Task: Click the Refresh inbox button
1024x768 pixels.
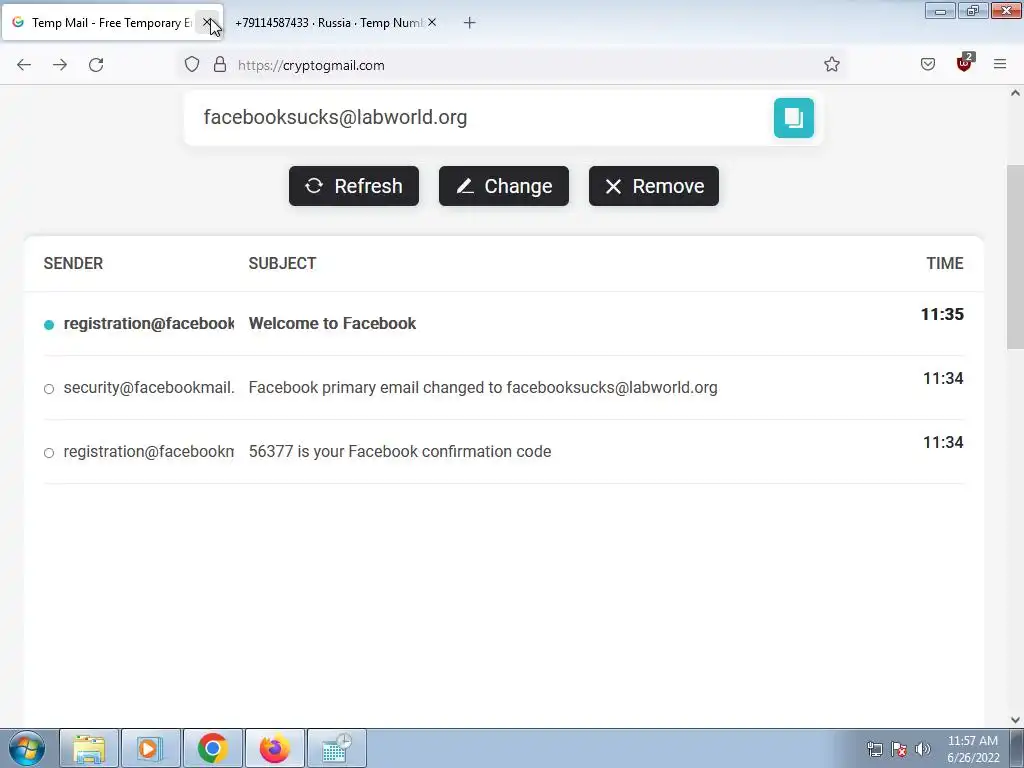Action: click(354, 186)
